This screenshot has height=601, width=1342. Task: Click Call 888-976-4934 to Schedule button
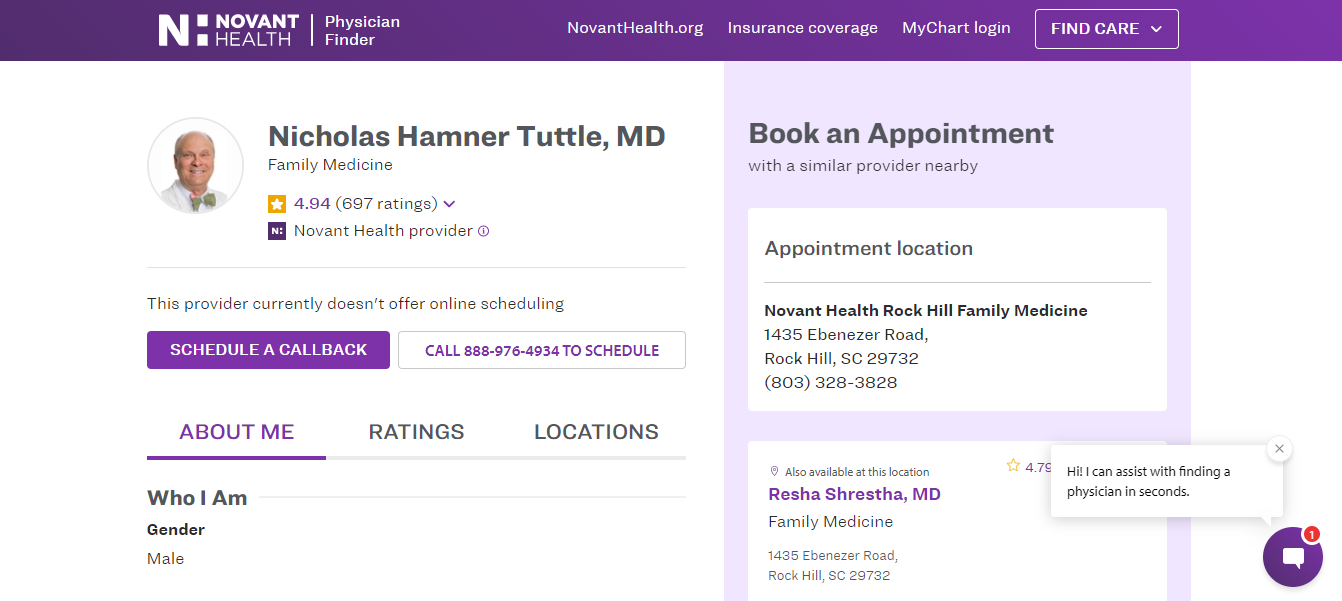[x=541, y=350]
